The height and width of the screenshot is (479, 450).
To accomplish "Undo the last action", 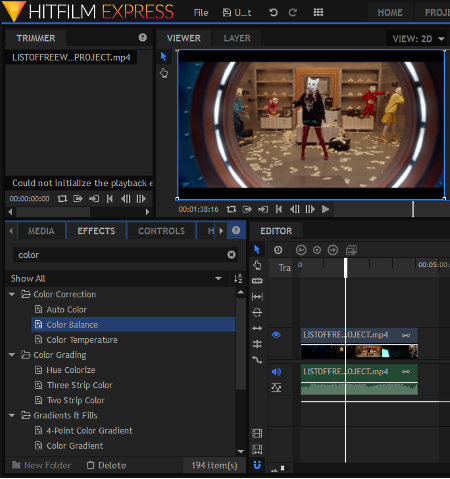I will [x=273, y=13].
